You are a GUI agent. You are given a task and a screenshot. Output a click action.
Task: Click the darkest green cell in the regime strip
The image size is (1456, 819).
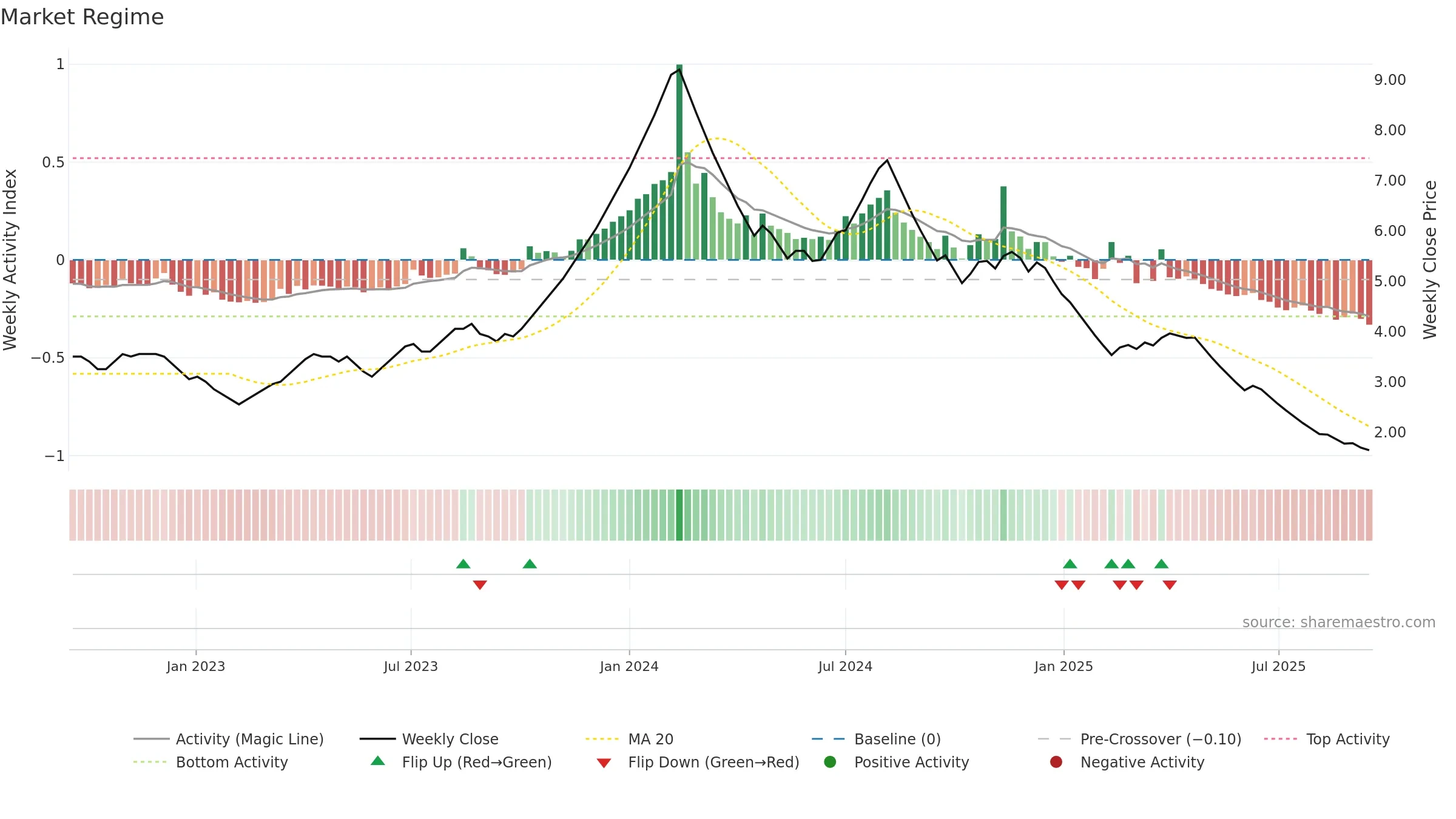(679, 515)
